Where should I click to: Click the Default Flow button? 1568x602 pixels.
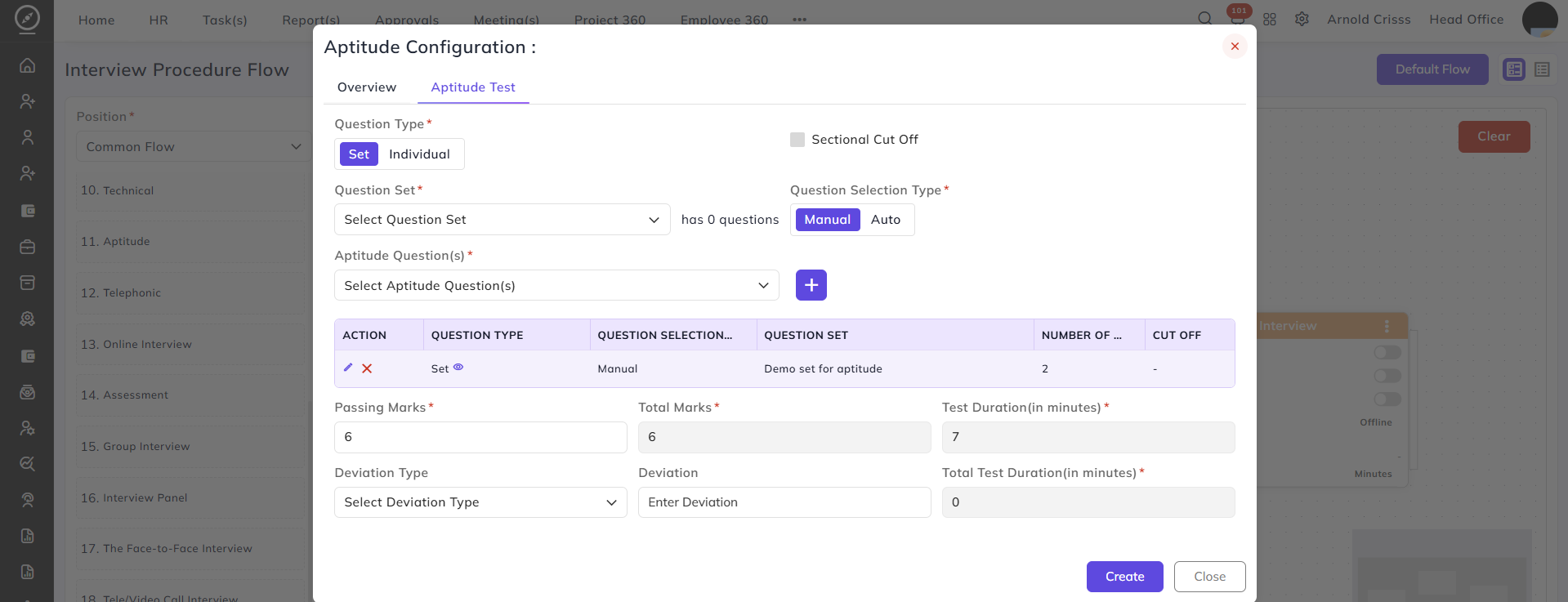click(x=1432, y=69)
